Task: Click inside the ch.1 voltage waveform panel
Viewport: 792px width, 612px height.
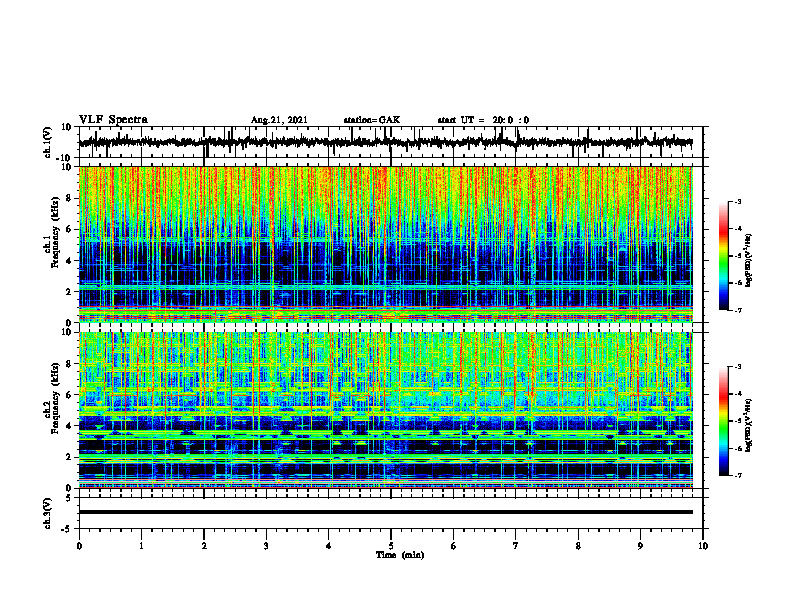Action: coord(391,142)
